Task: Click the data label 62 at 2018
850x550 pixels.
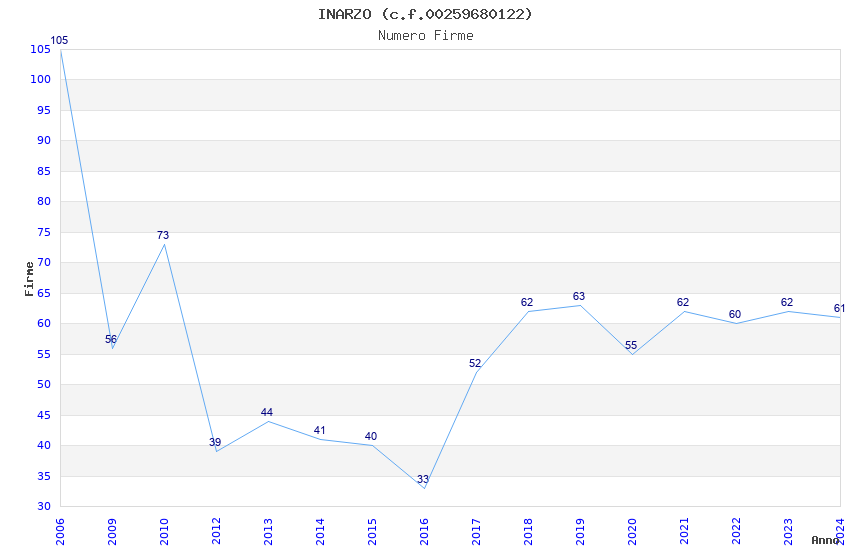Action: click(527, 302)
